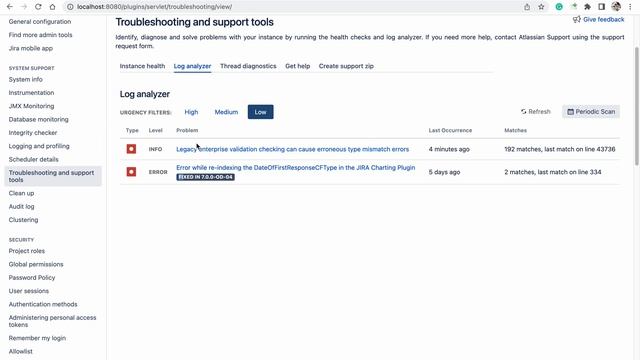Image resolution: width=640 pixels, height=360 pixels.
Task: Open Database monitoring in the sidebar
Action: click(39, 120)
